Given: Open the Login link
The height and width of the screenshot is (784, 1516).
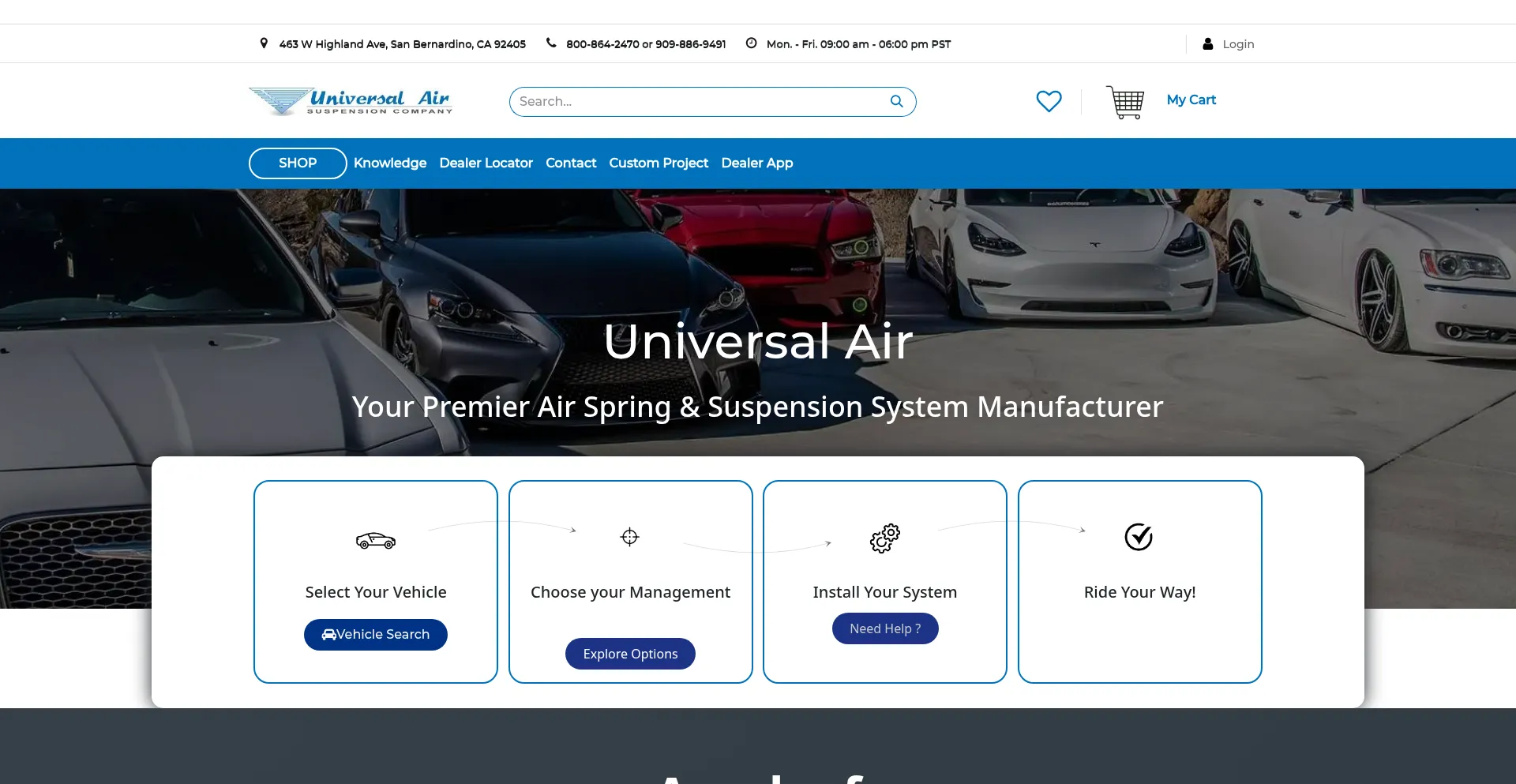Looking at the screenshot, I should [1238, 44].
